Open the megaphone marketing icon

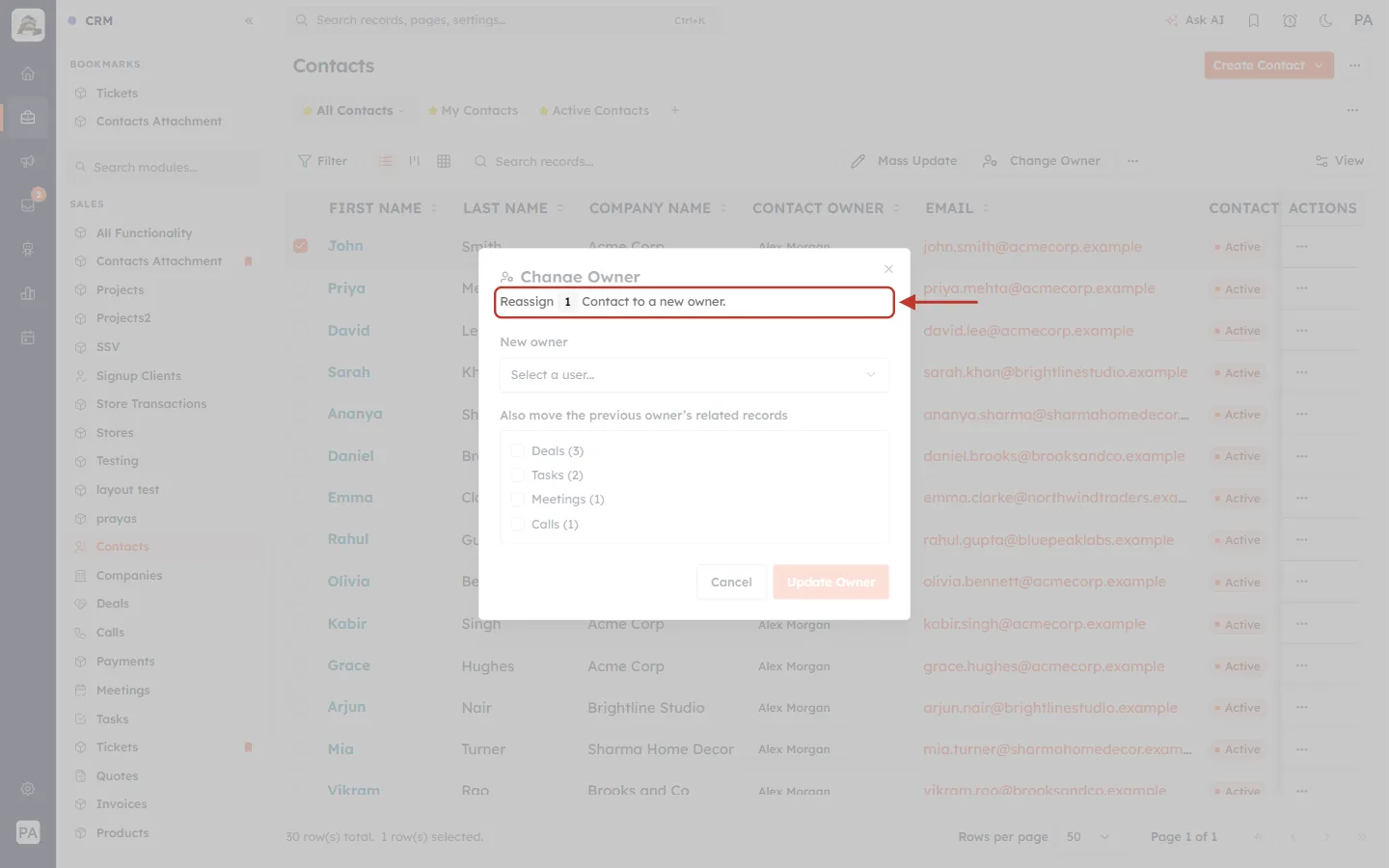point(28,161)
